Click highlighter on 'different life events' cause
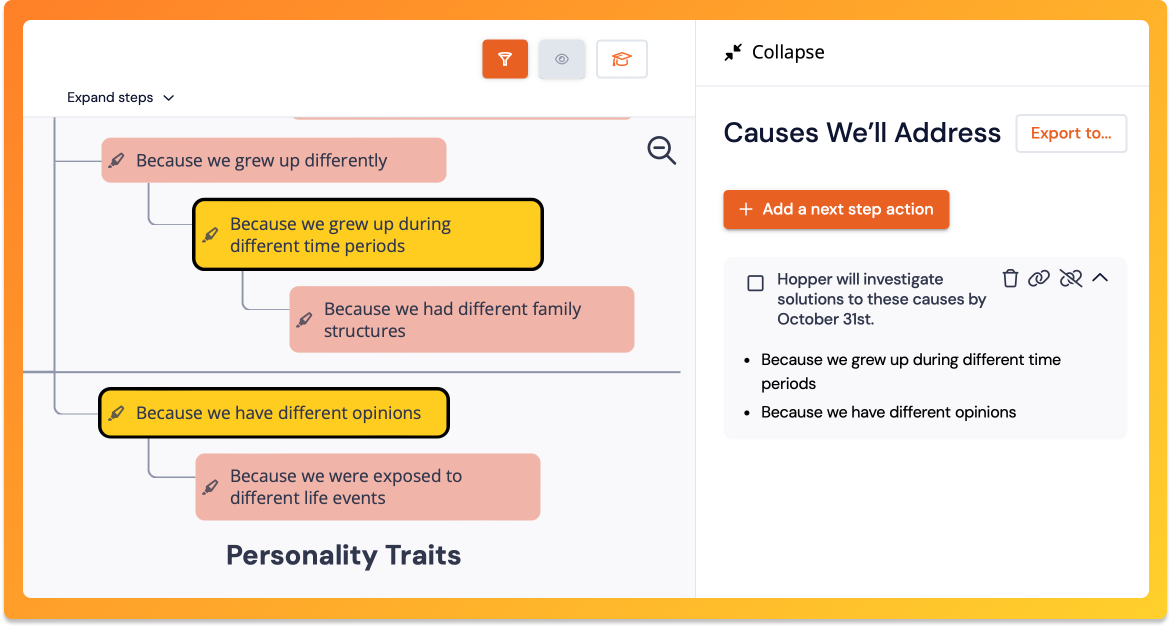1171x627 pixels. [x=210, y=487]
